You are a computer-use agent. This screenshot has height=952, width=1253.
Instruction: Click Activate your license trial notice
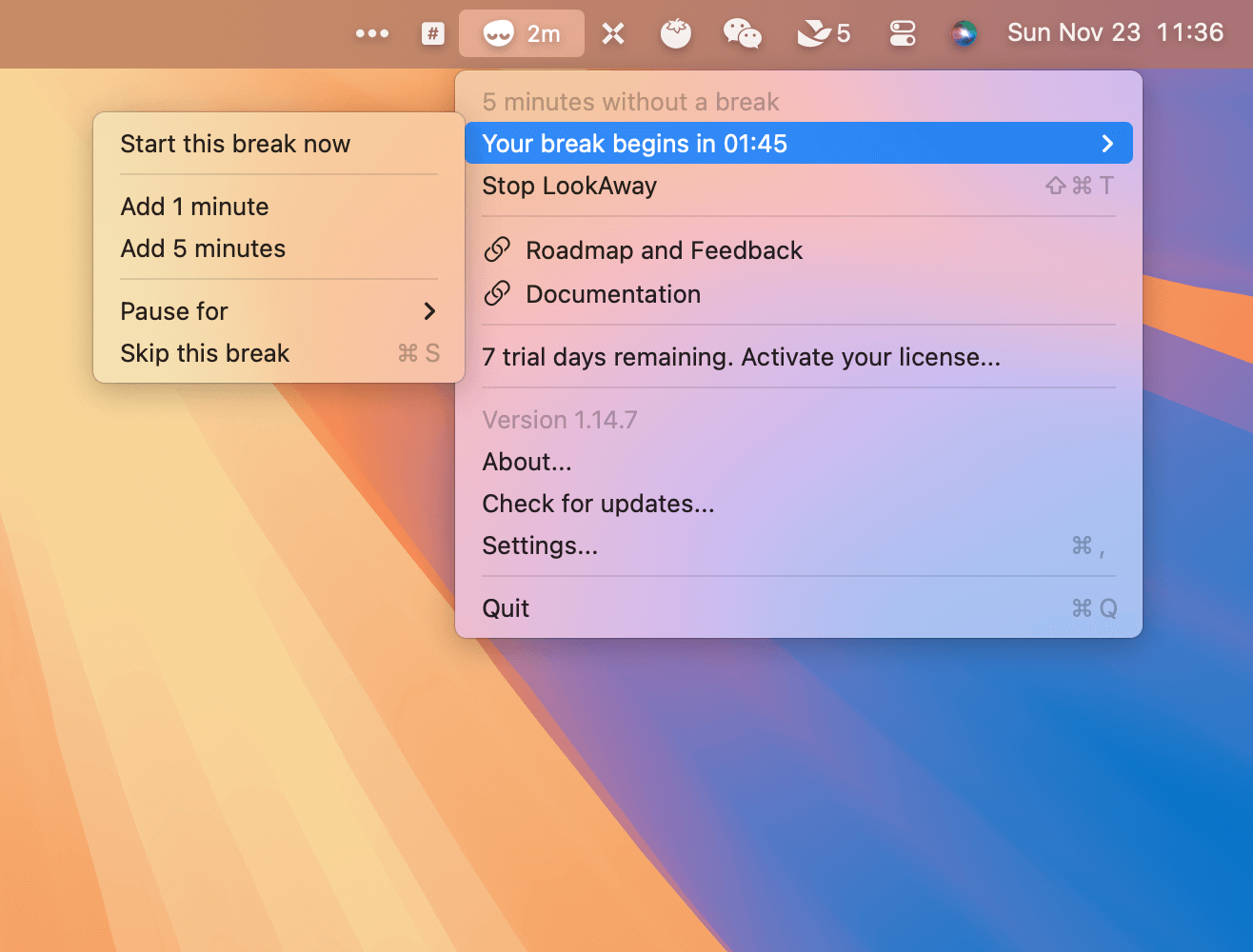tap(741, 357)
